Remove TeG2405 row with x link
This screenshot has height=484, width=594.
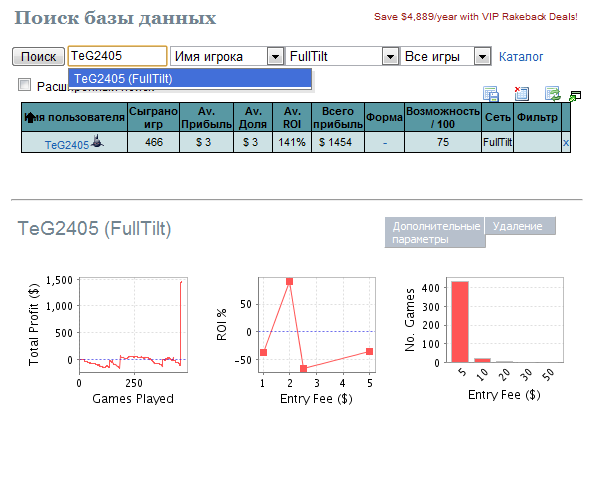(x=566, y=143)
